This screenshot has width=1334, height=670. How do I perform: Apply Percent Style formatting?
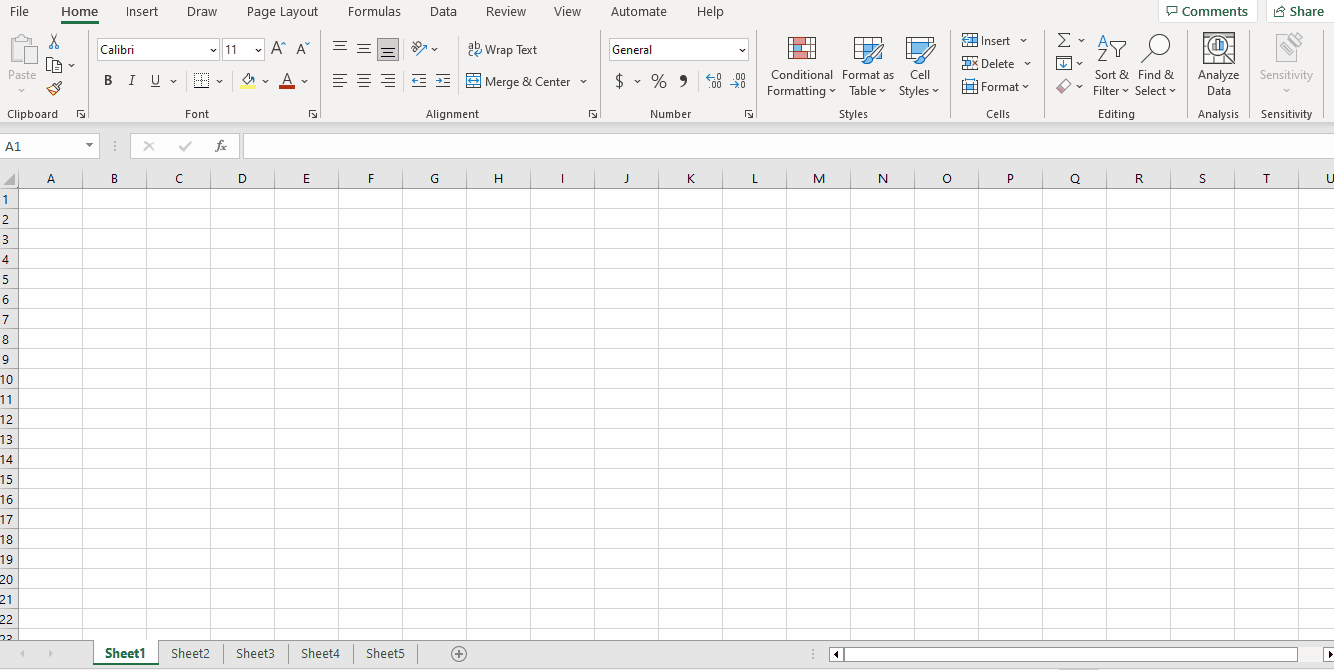pos(659,81)
